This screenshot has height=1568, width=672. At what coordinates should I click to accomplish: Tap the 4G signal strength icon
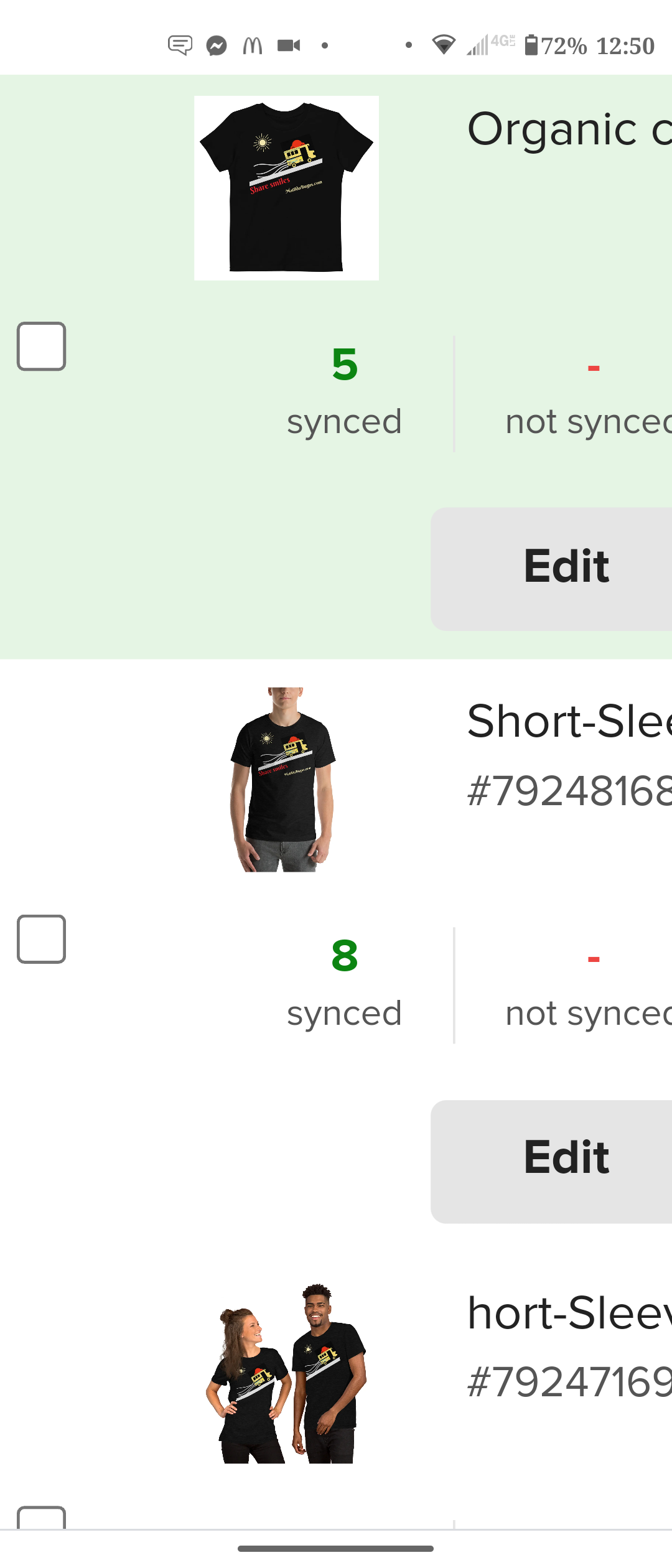(x=490, y=45)
